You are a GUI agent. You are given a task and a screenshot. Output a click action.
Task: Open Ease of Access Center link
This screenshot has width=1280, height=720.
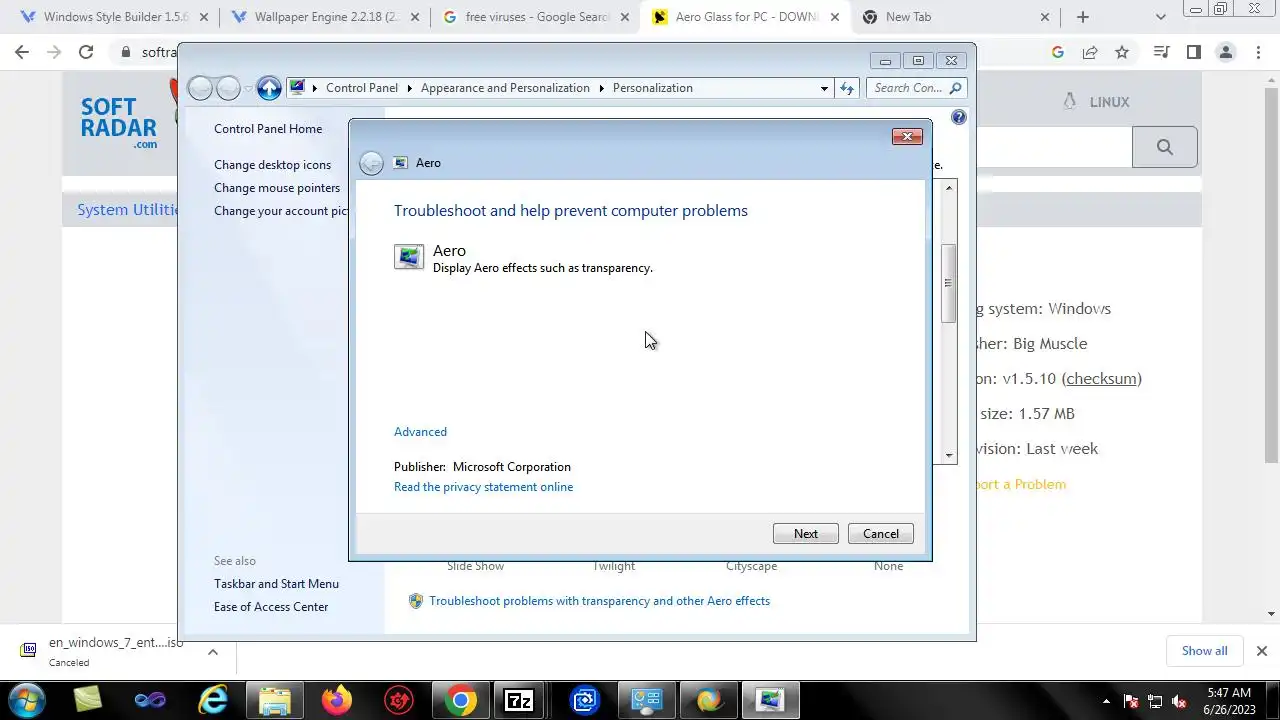[x=271, y=607]
